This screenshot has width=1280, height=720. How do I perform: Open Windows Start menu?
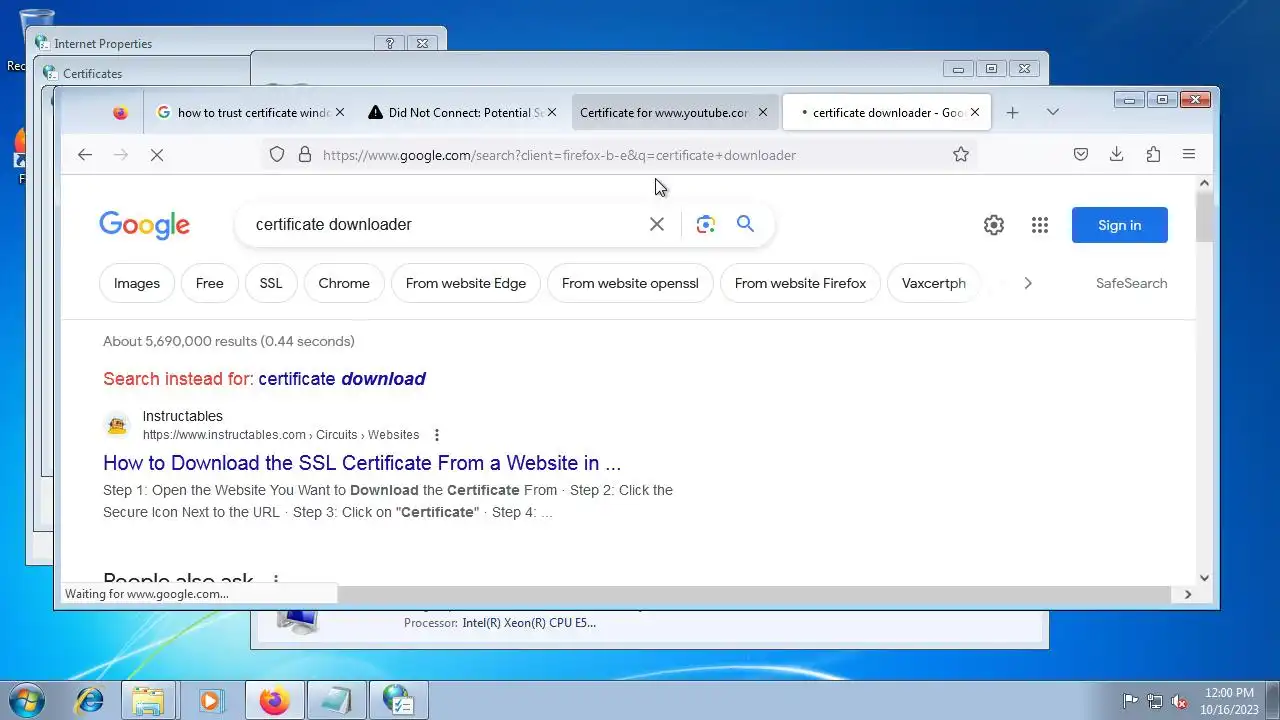pyautogui.click(x=26, y=701)
